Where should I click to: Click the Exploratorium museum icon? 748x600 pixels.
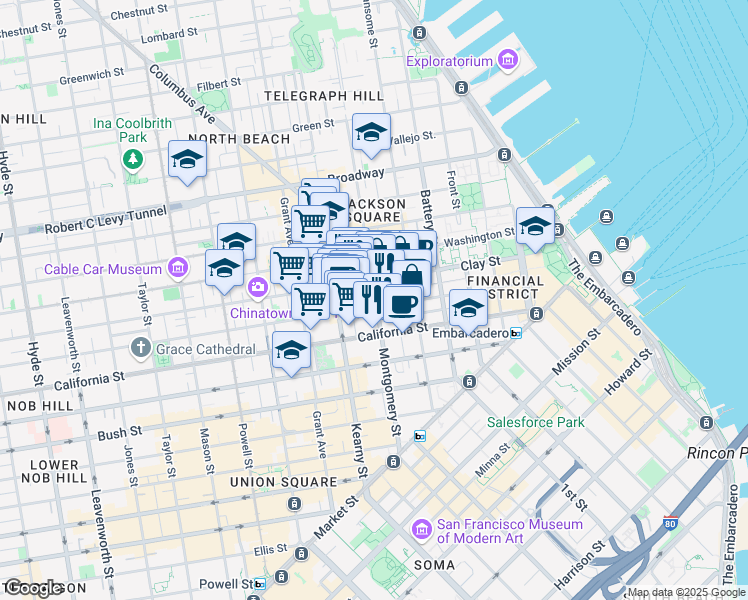508,61
